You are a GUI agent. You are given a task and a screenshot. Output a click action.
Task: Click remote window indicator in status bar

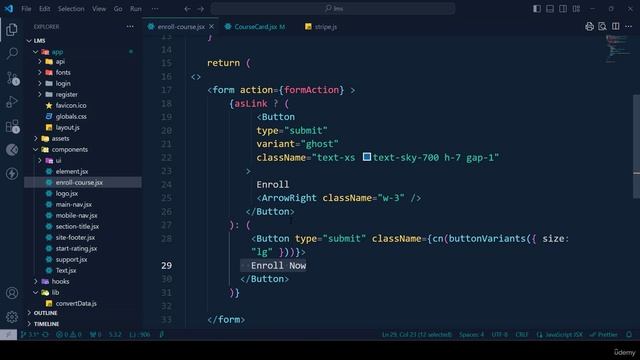[x=8, y=334]
